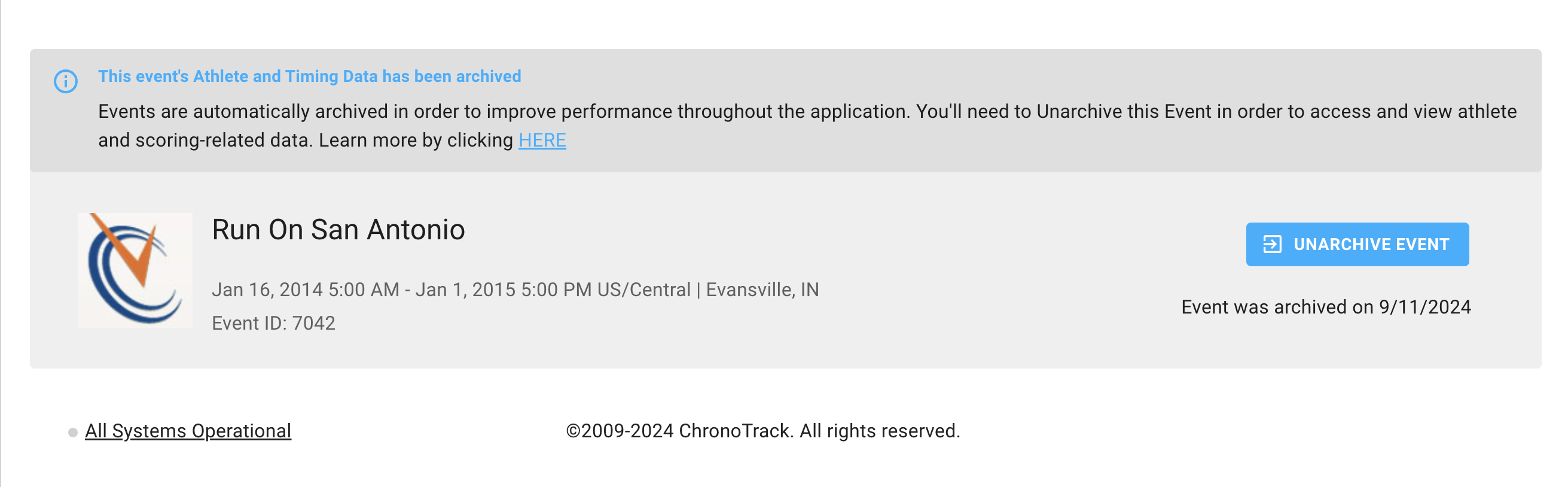
Task: Click the ChronoTrack event logo image
Action: [x=135, y=270]
